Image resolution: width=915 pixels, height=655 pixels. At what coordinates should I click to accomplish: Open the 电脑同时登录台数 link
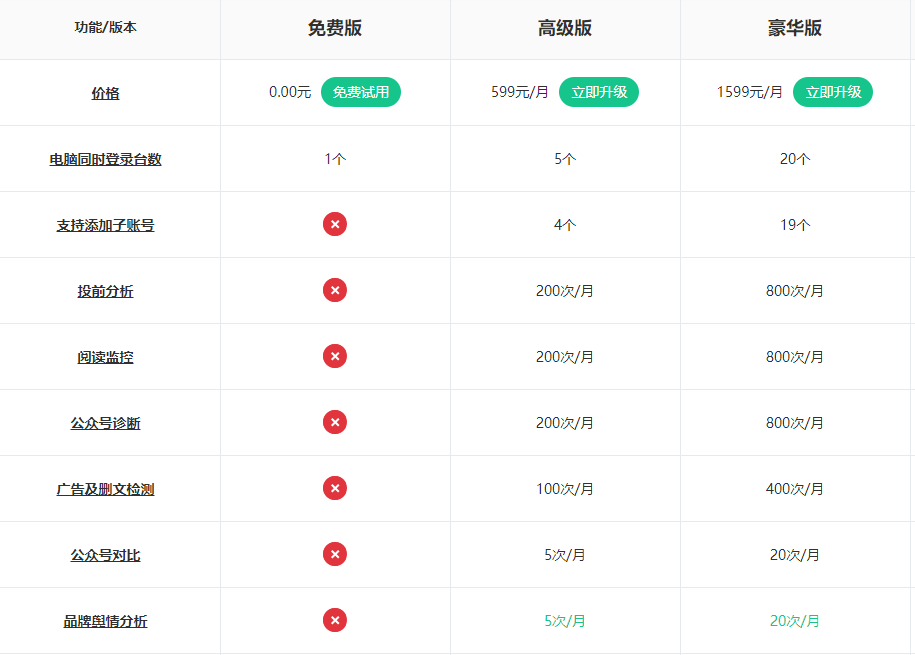pyautogui.click(x=106, y=159)
